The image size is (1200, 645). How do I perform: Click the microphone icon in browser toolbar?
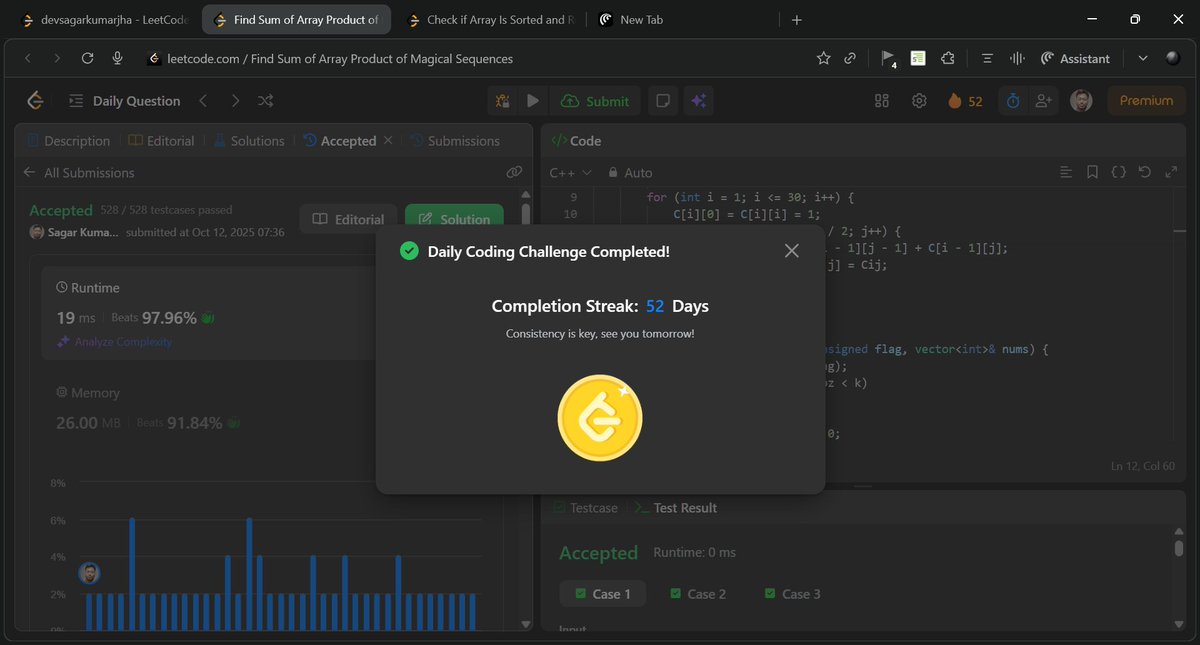click(118, 59)
